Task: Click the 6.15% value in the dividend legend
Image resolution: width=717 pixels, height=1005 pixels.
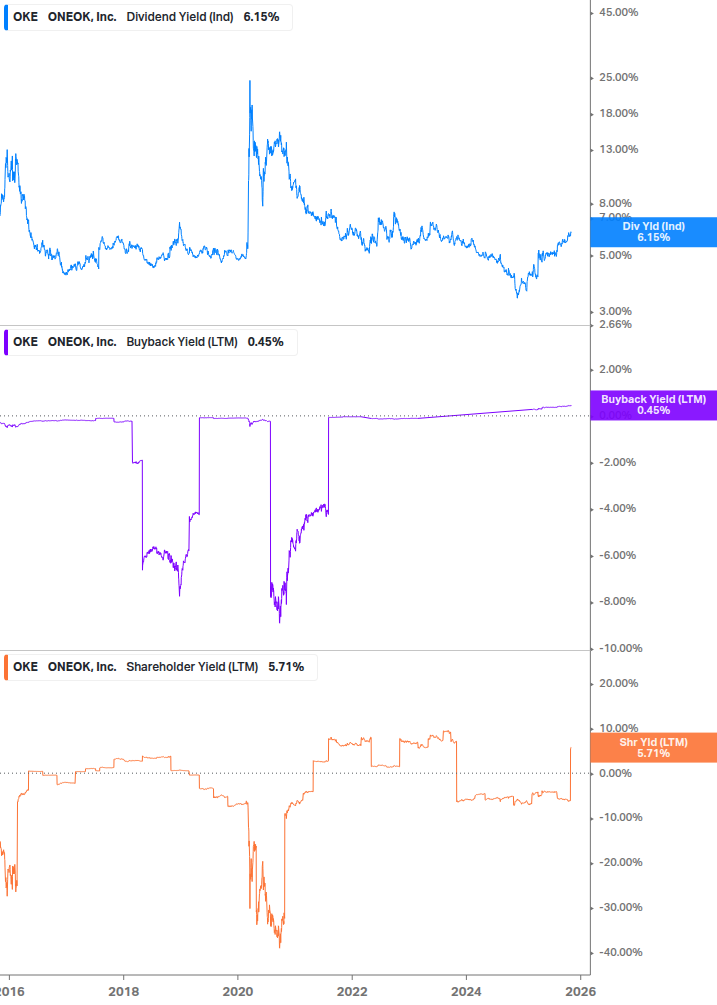Action: (261, 17)
